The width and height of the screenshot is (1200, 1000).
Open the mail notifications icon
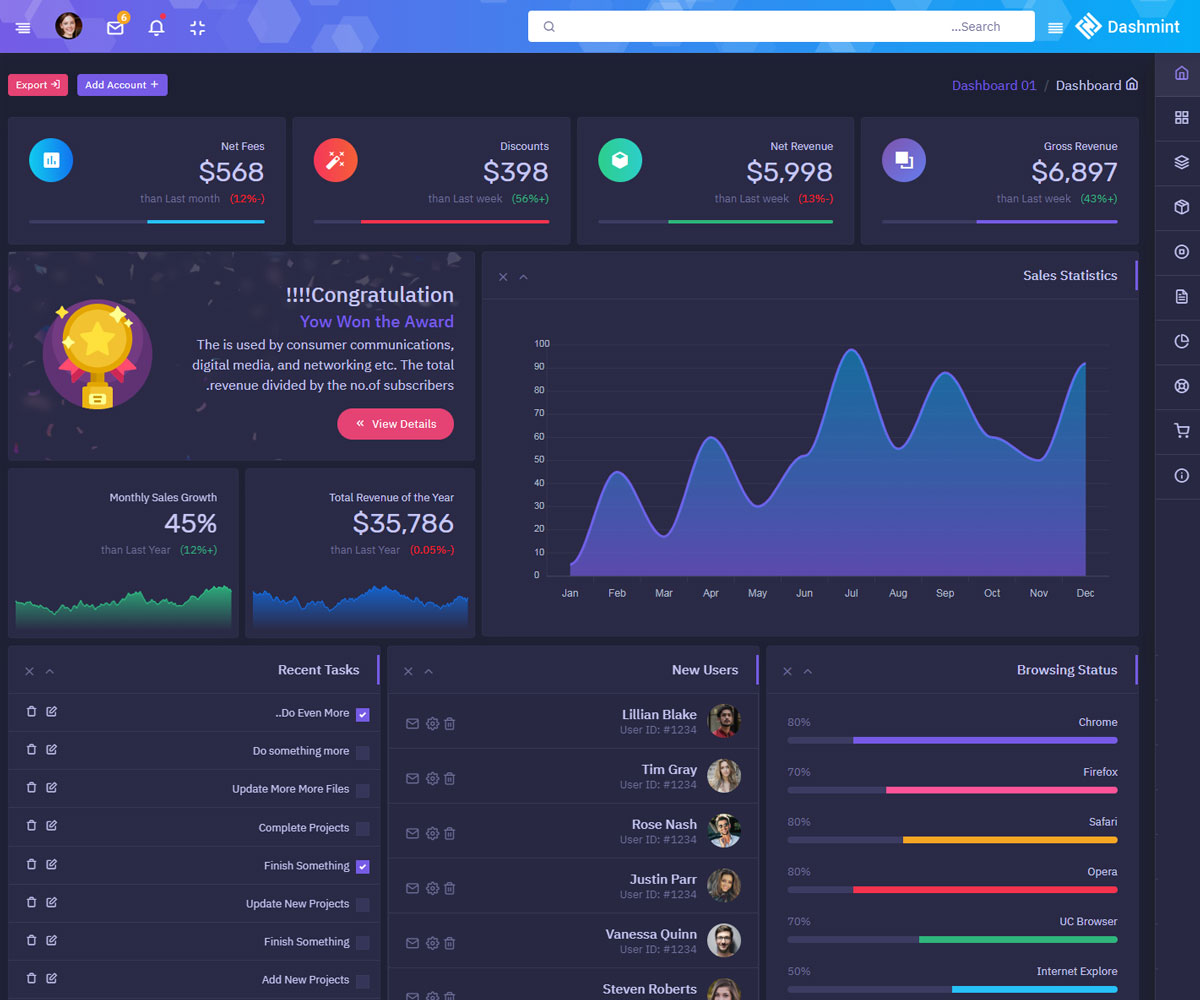point(115,28)
